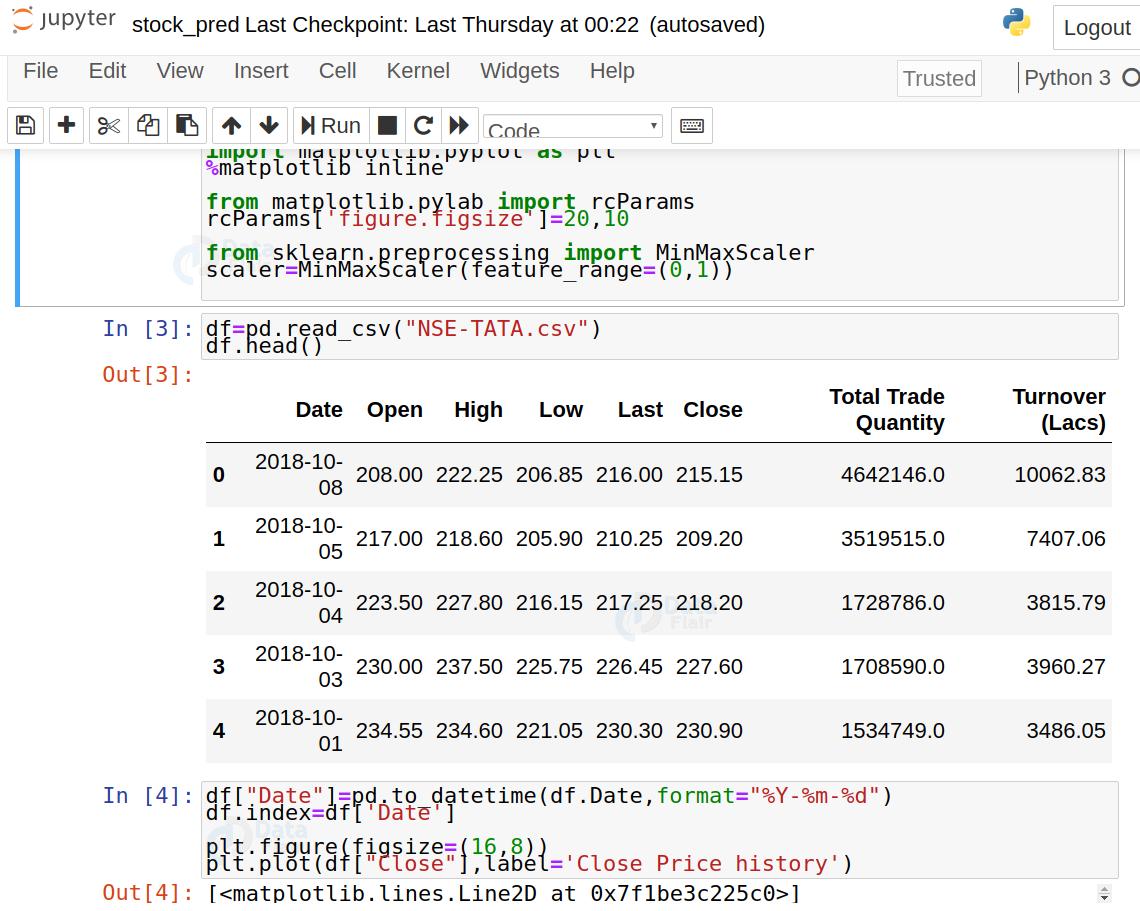
Task: Move selected cell down arrow
Action: coord(269,126)
